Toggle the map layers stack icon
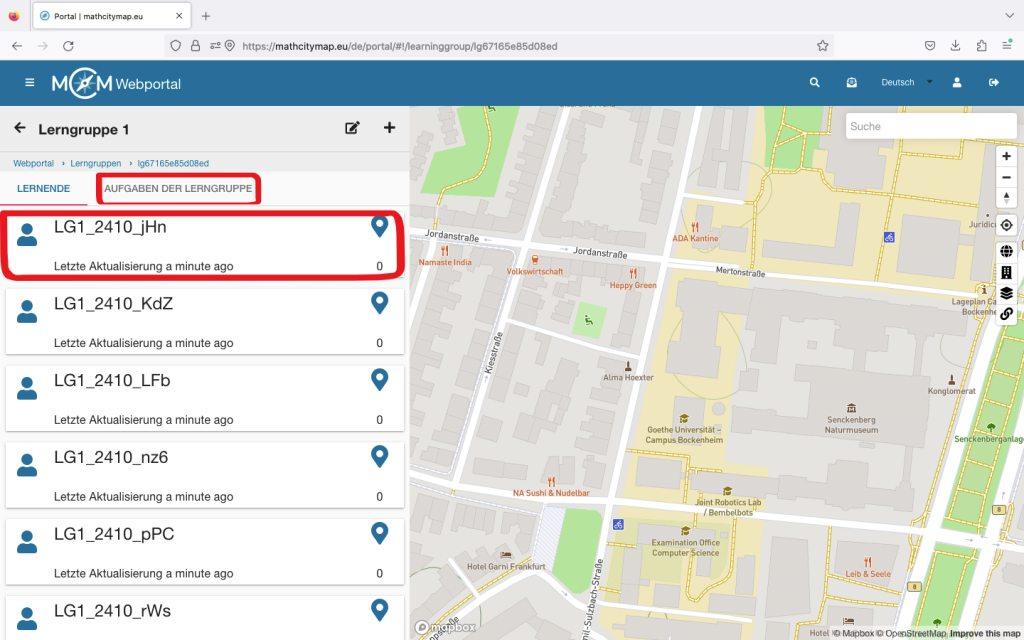1024x640 pixels. (x=1006, y=293)
